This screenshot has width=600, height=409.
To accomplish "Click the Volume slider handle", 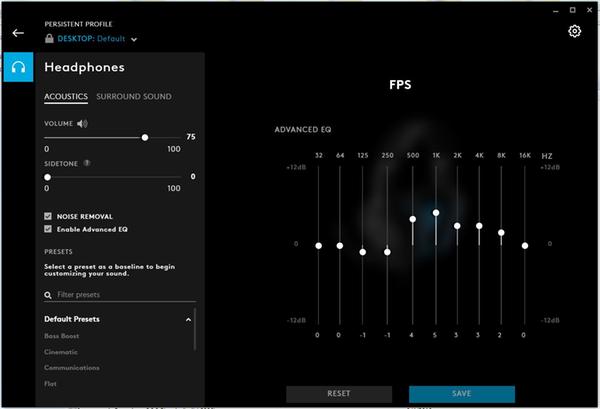I will [x=145, y=138].
